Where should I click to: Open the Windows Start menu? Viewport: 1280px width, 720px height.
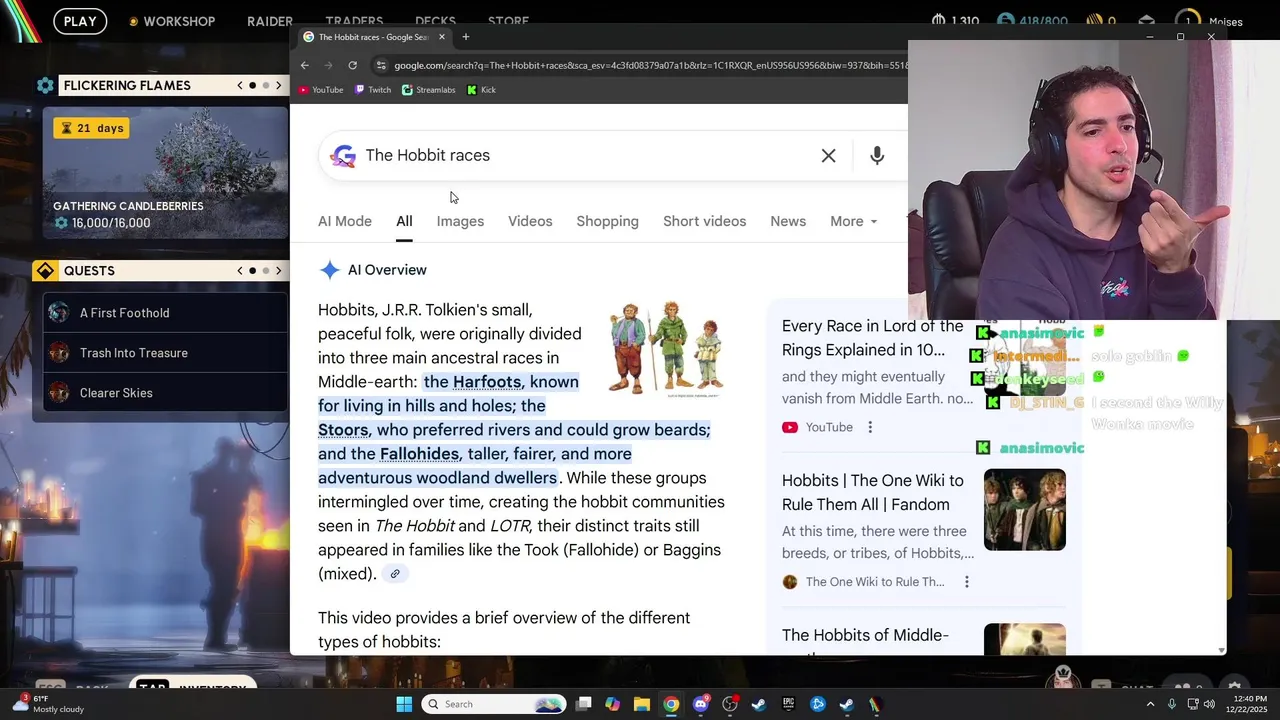404,704
